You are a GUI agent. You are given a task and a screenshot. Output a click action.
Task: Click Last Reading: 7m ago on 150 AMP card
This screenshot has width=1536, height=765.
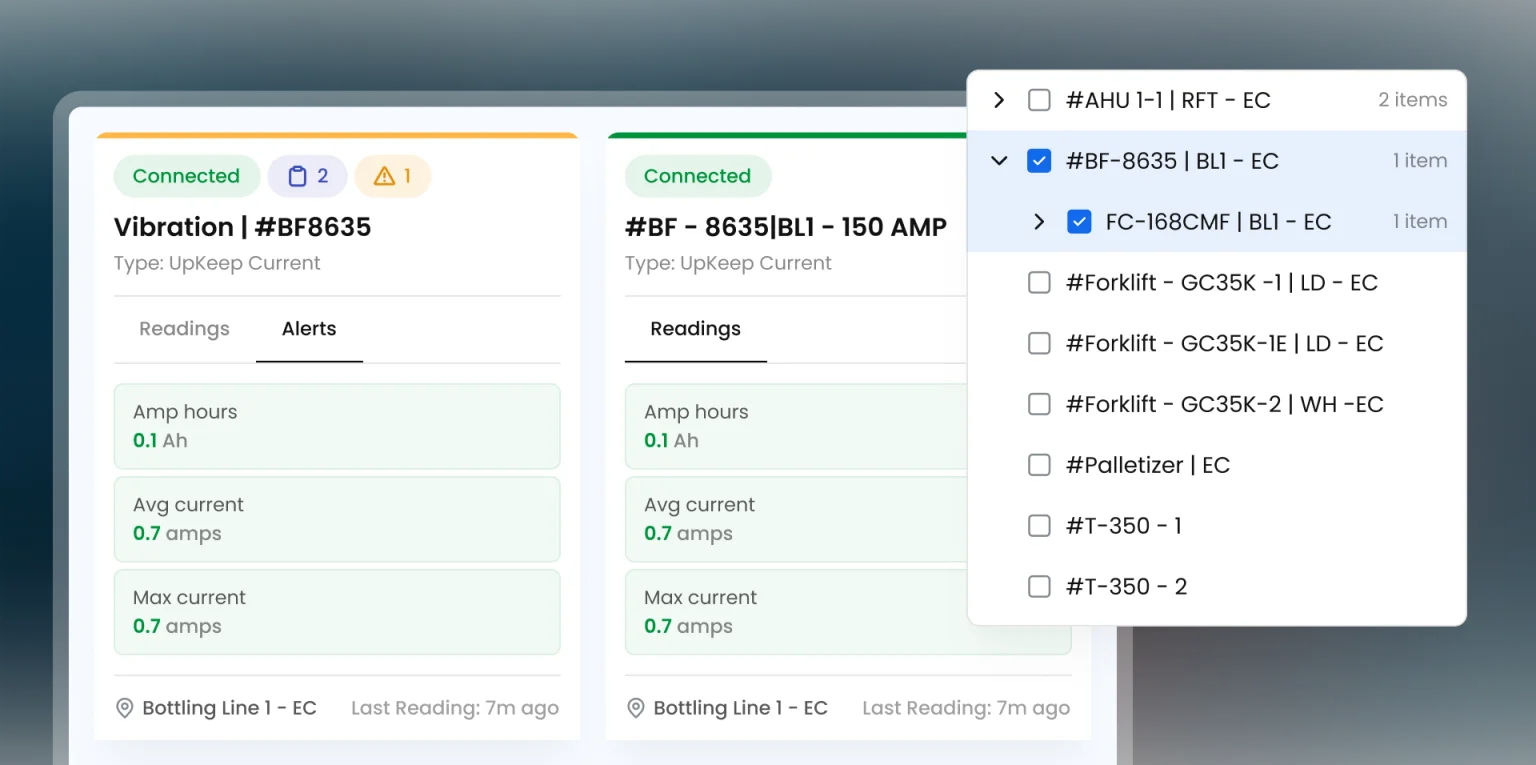click(966, 708)
